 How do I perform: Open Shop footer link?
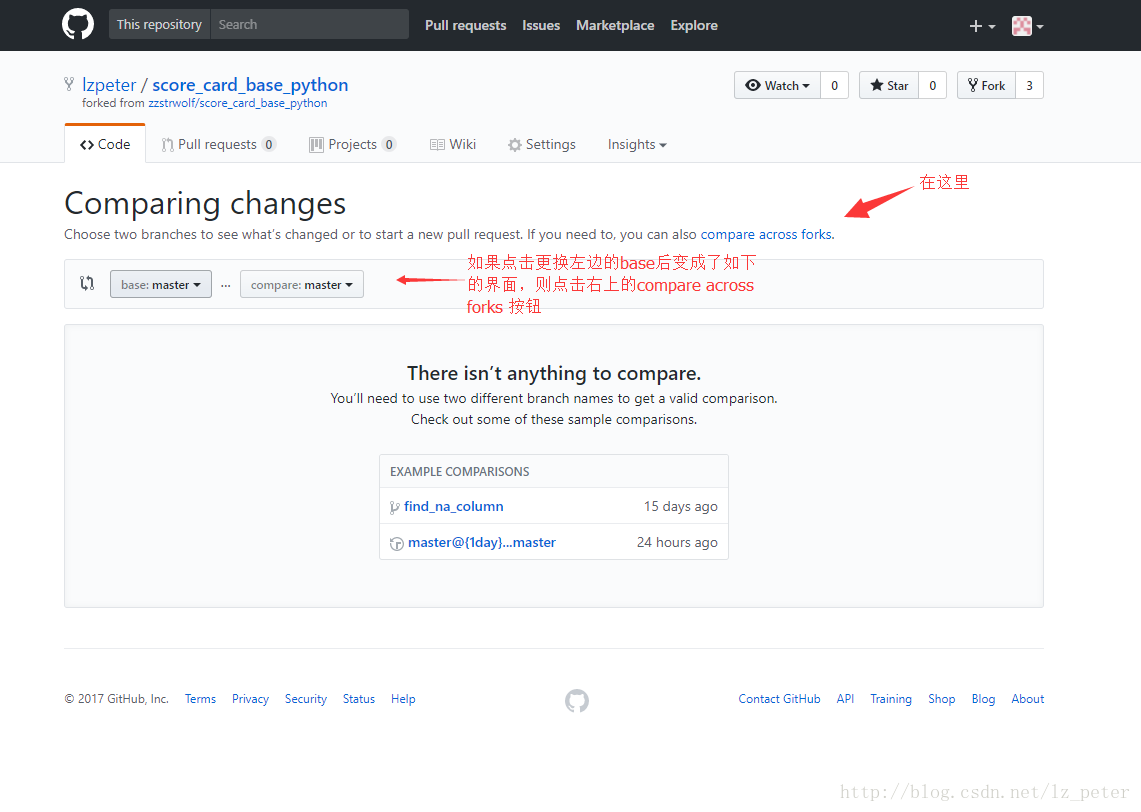point(942,698)
